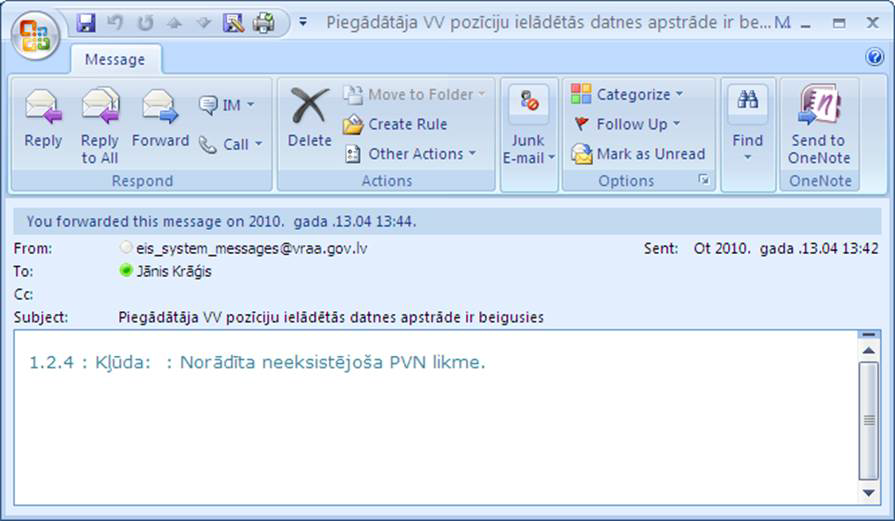
Task: Click the Help question mark icon
Action: (x=874, y=58)
